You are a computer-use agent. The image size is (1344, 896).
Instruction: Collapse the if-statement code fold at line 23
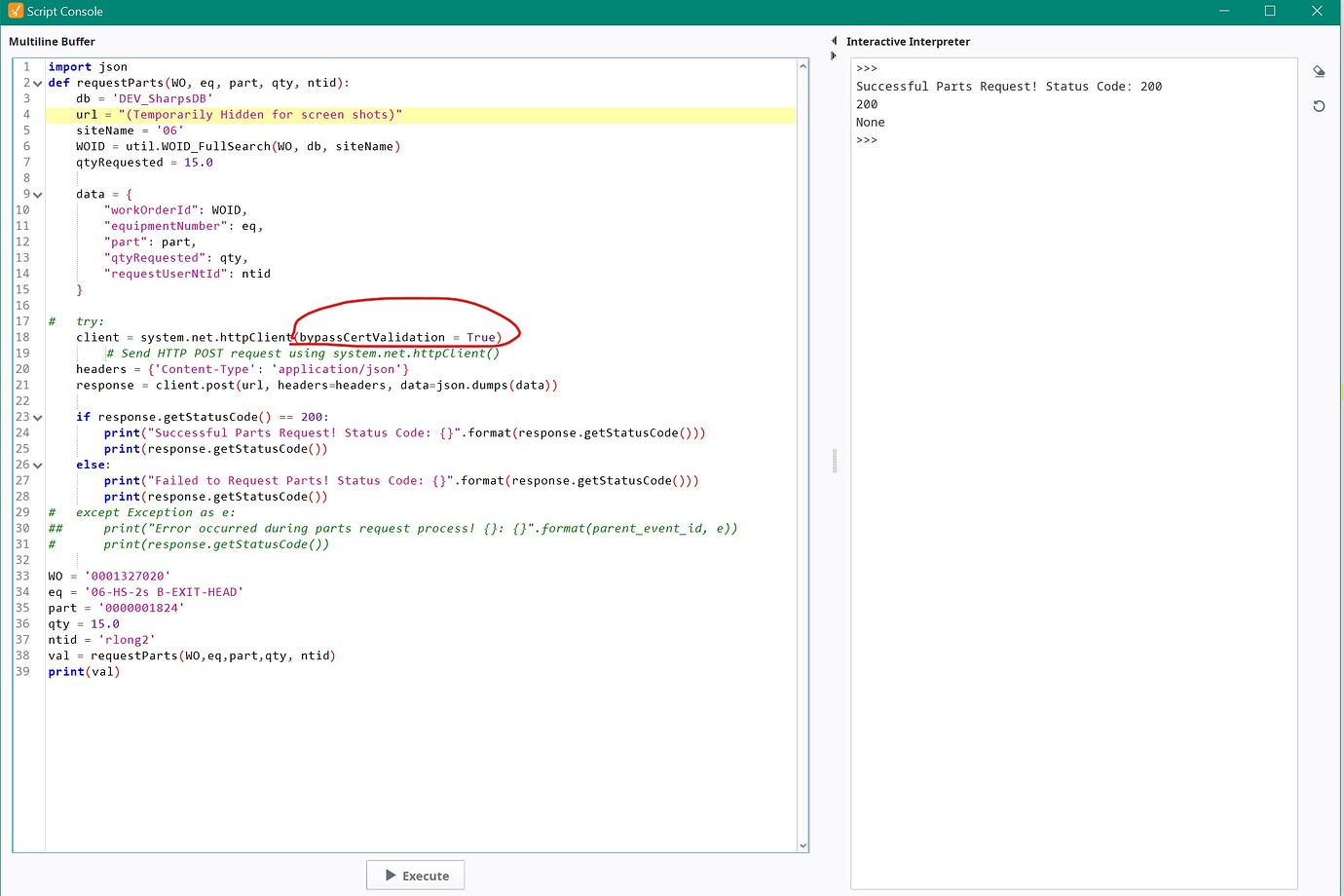pyautogui.click(x=35, y=416)
